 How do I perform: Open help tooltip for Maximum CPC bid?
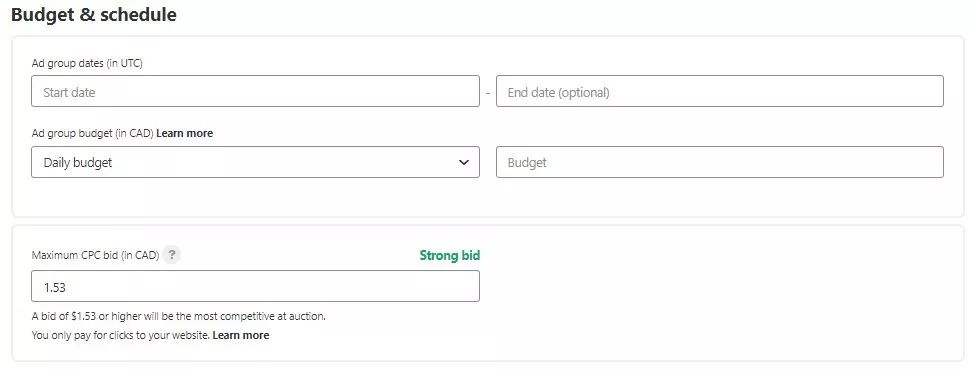click(172, 255)
